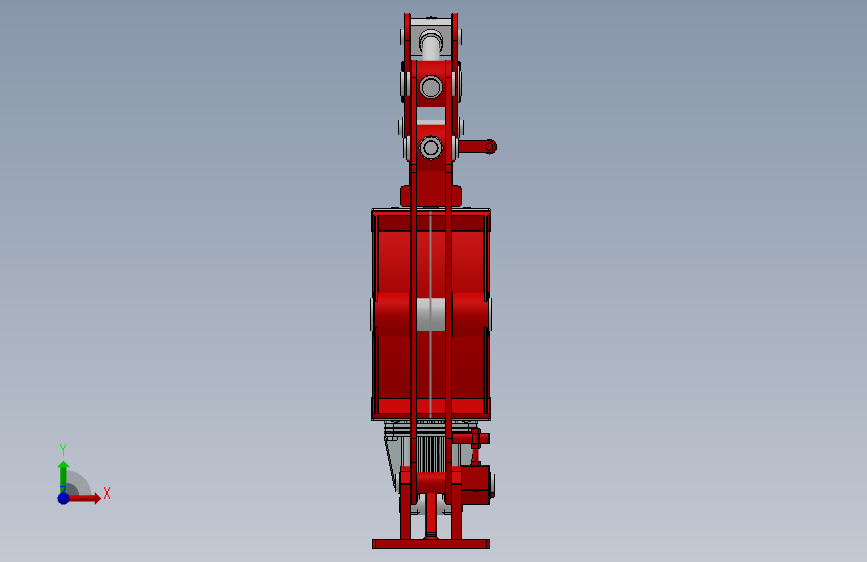Select the red lever handle protruding from the model
Image resolution: width=867 pixels, height=562 pixels.
(478, 147)
